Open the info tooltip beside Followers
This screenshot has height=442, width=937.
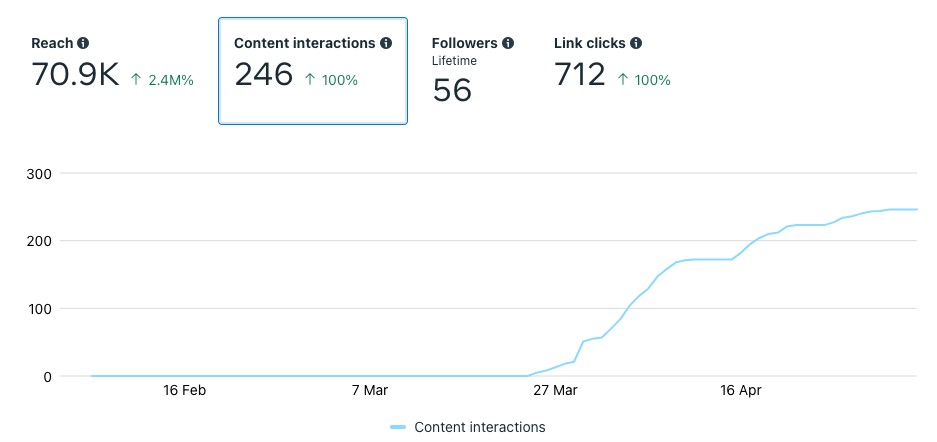coord(508,44)
